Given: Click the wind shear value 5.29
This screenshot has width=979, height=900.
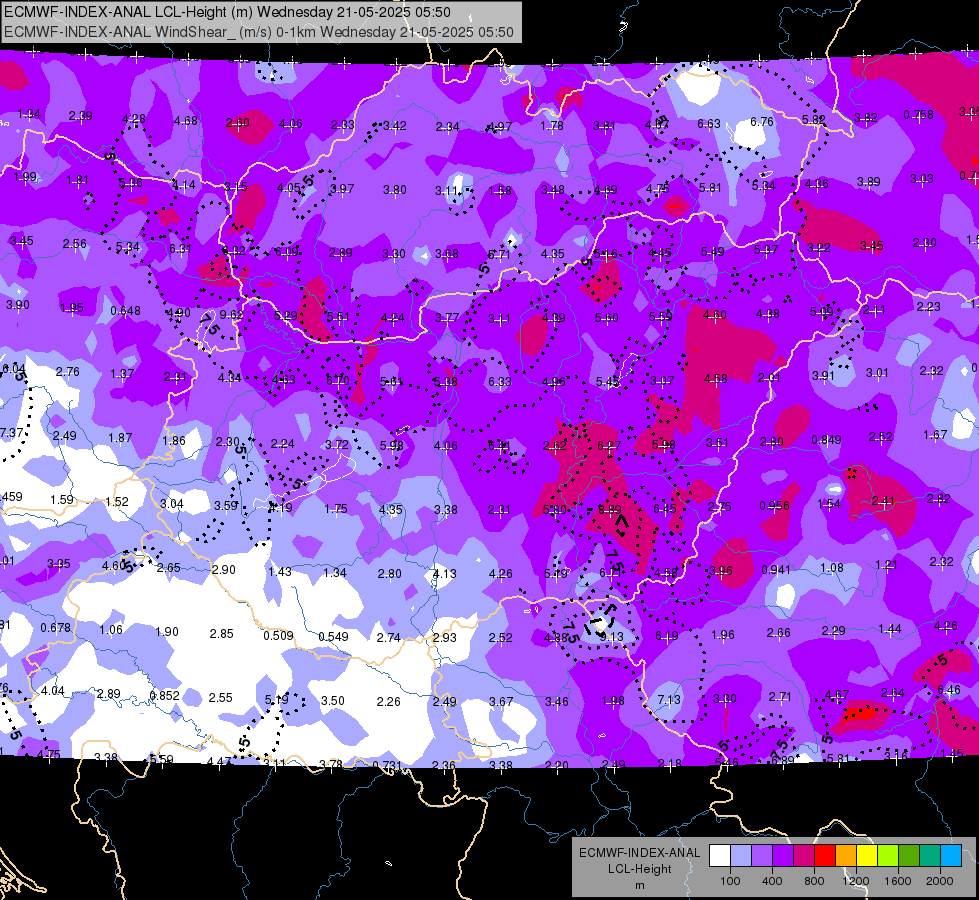Looking at the screenshot, I should 285,315.
